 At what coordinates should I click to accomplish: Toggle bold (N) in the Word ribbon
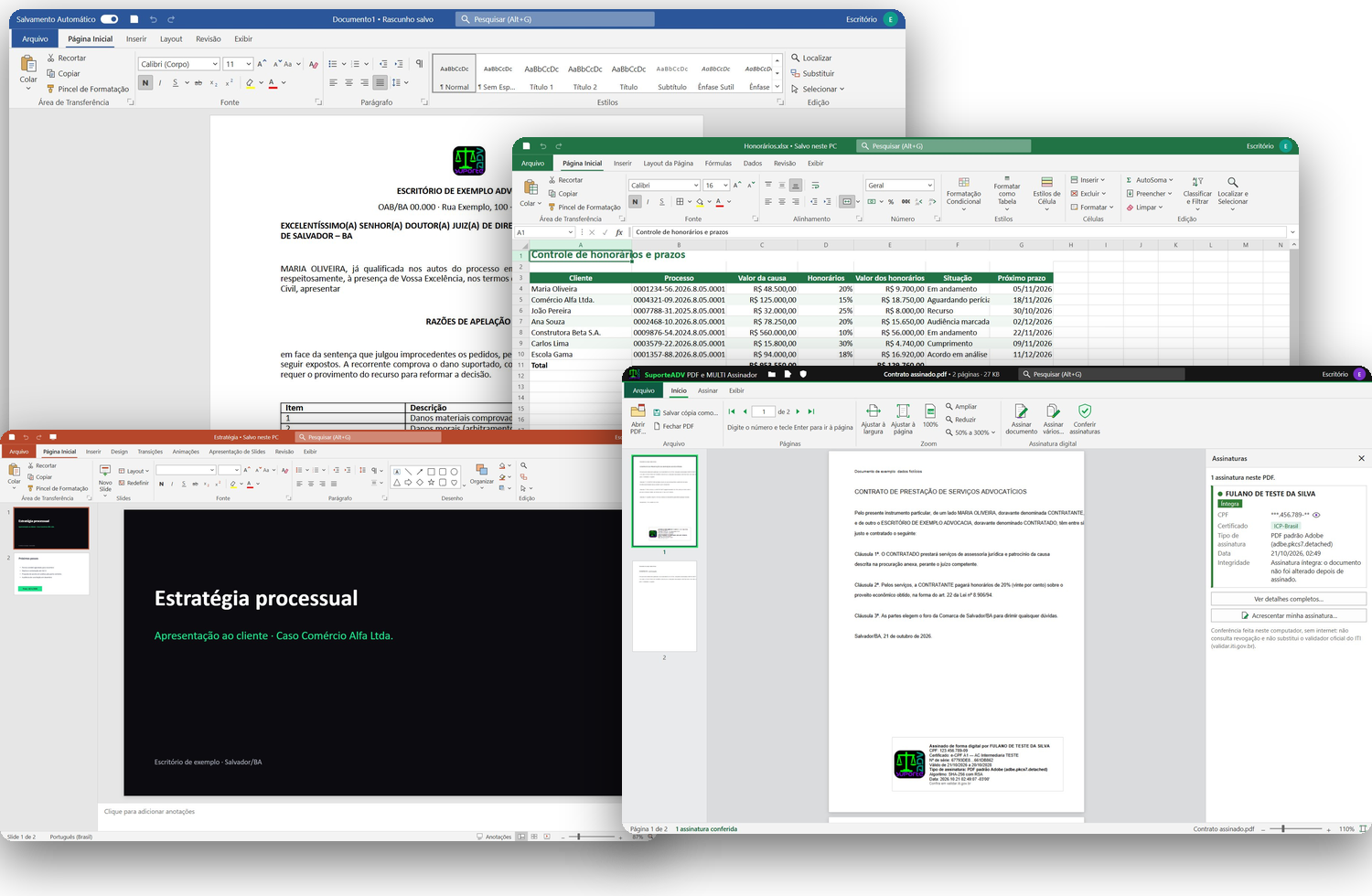point(145,82)
